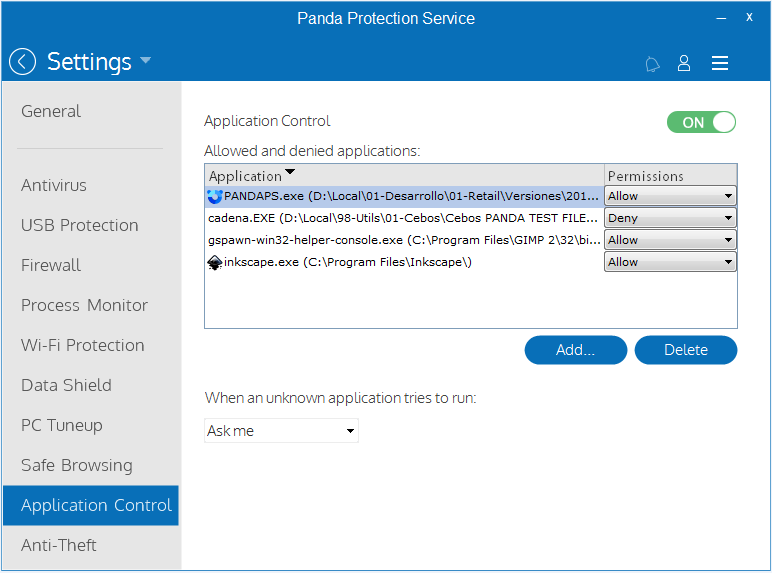Click the Delete button
772x573 pixels.
(x=686, y=350)
